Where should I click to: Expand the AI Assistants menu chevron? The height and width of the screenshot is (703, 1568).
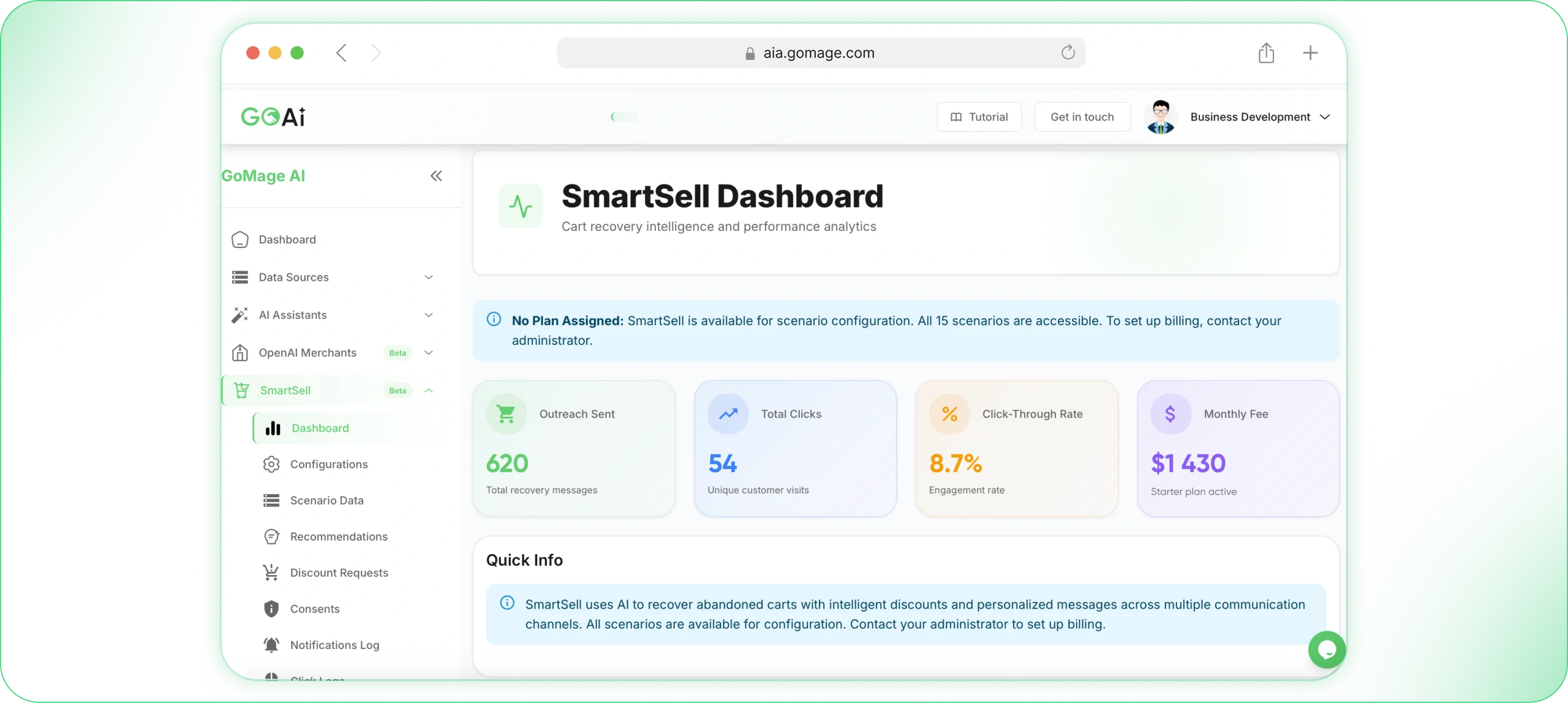click(x=429, y=315)
